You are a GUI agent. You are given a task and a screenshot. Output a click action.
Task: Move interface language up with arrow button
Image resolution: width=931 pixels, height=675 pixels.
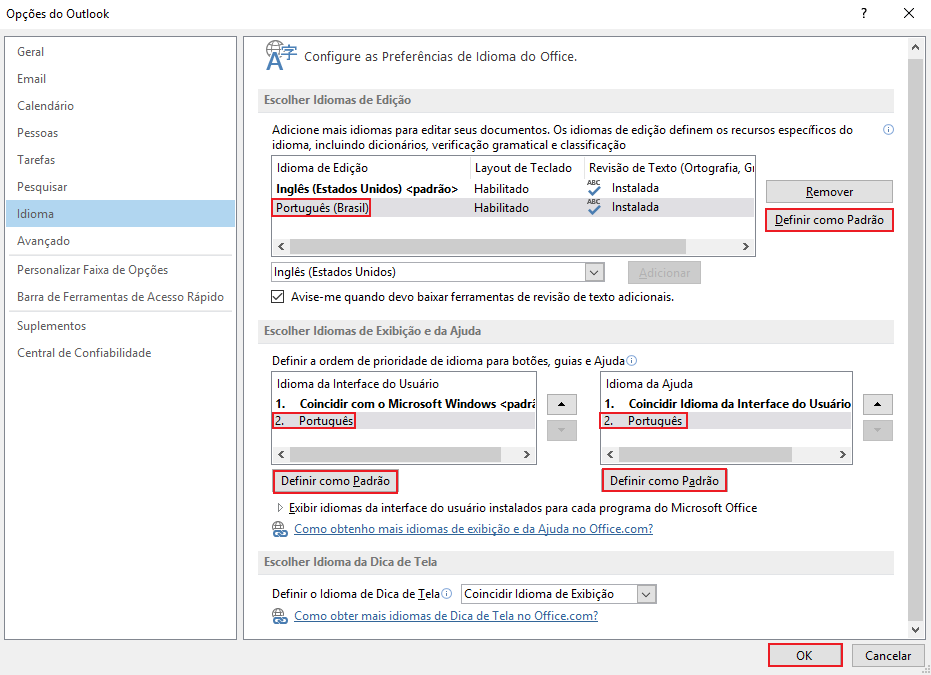562,404
